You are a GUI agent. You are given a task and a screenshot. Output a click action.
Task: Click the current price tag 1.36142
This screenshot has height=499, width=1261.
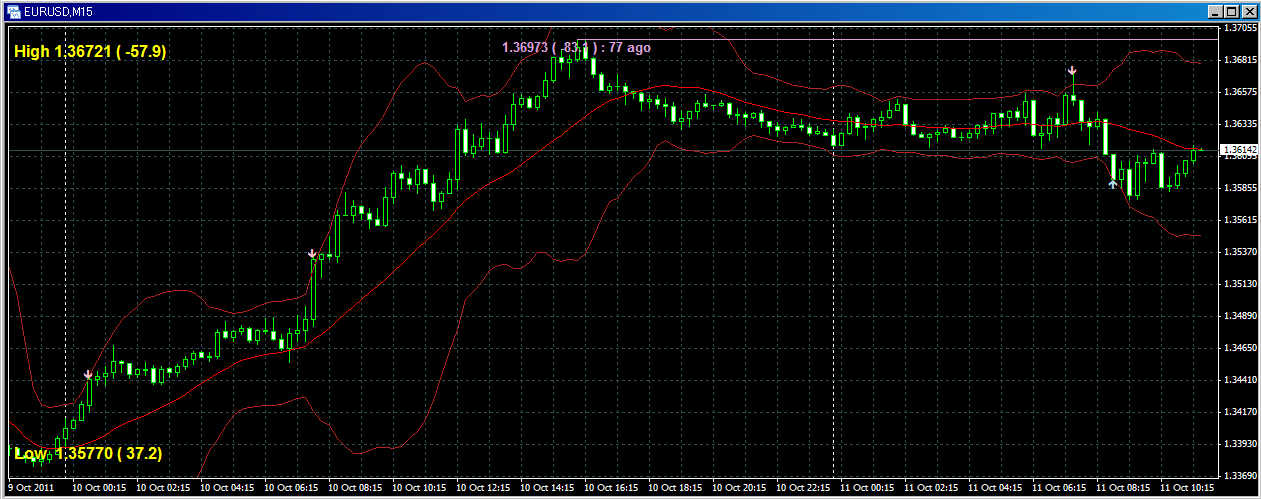tap(1240, 150)
